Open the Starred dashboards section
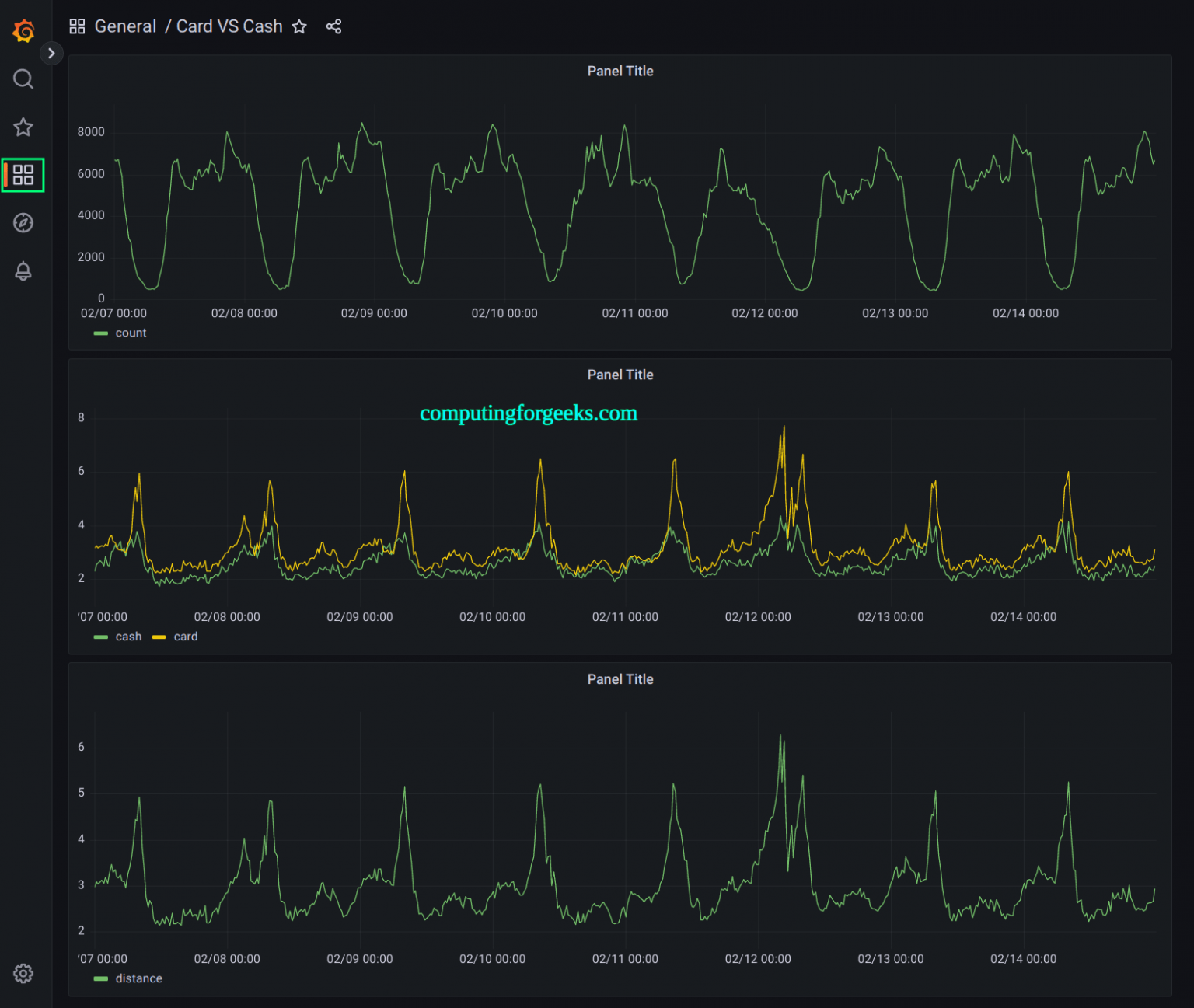Viewport: 1194px width, 1008px height. (x=23, y=127)
